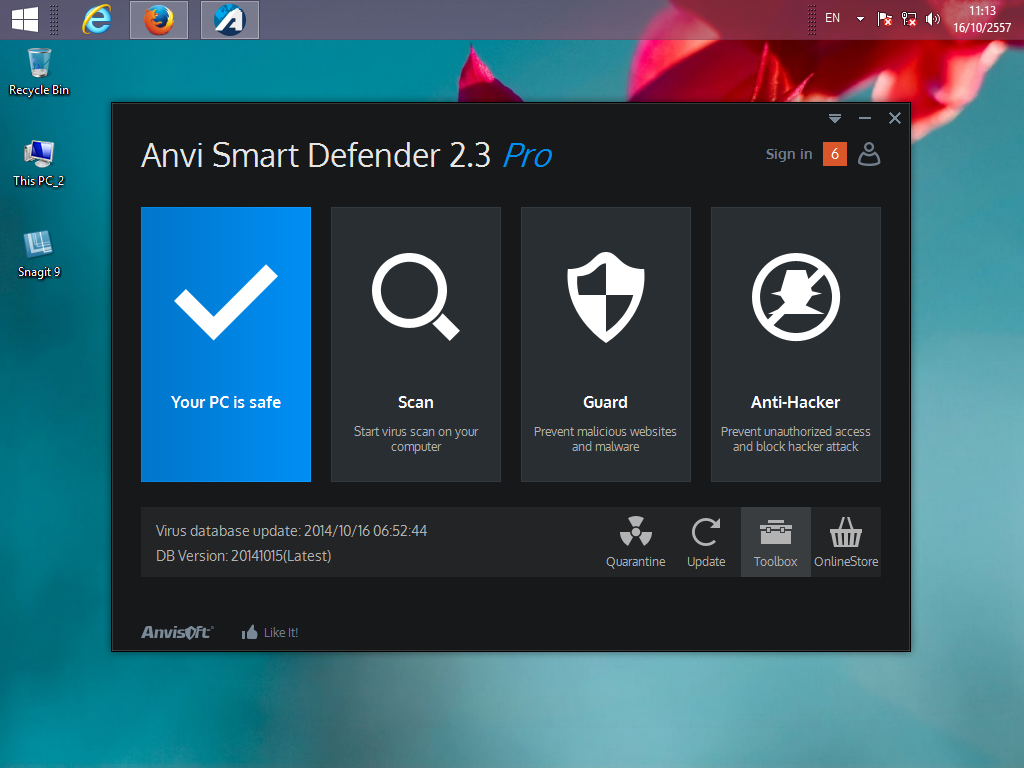The image size is (1024, 768).
Task: Click the Sign in link
Action: click(x=789, y=154)
